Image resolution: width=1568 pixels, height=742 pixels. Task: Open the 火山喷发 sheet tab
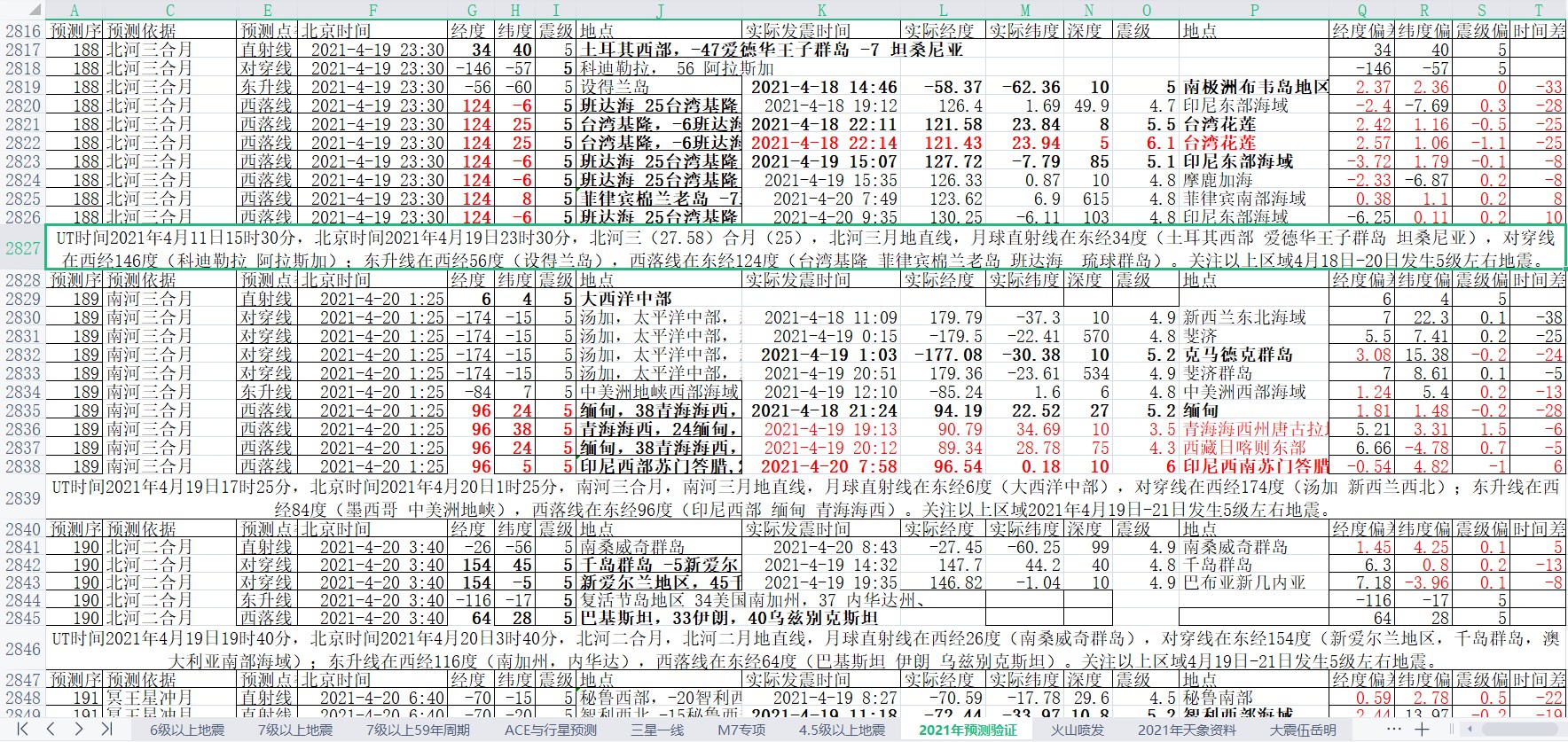pos(1078,730)
